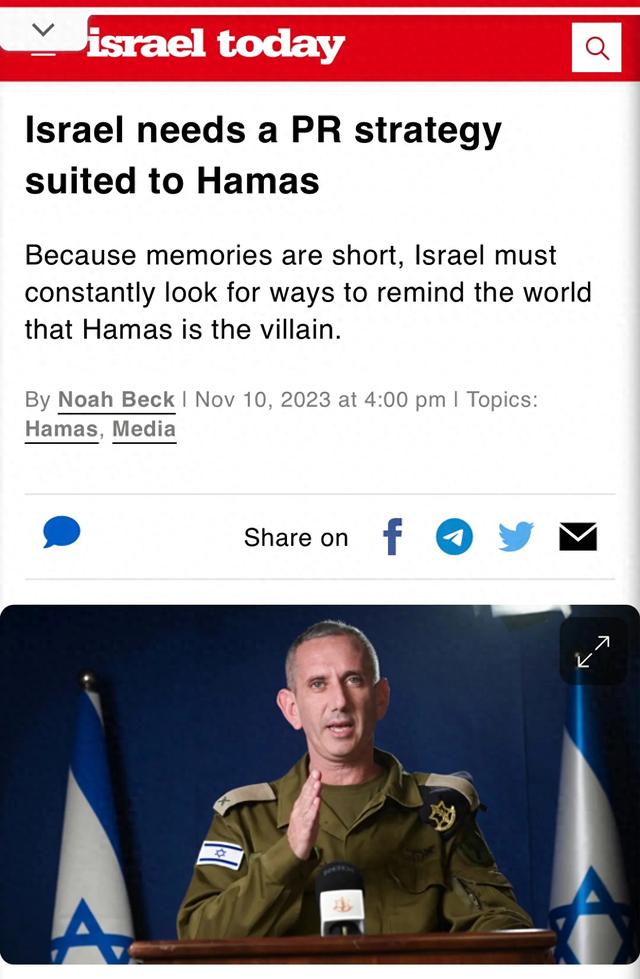640x979 pixels.
Task: Expand the article photo to fullscreen
Action: coord(593,651)
